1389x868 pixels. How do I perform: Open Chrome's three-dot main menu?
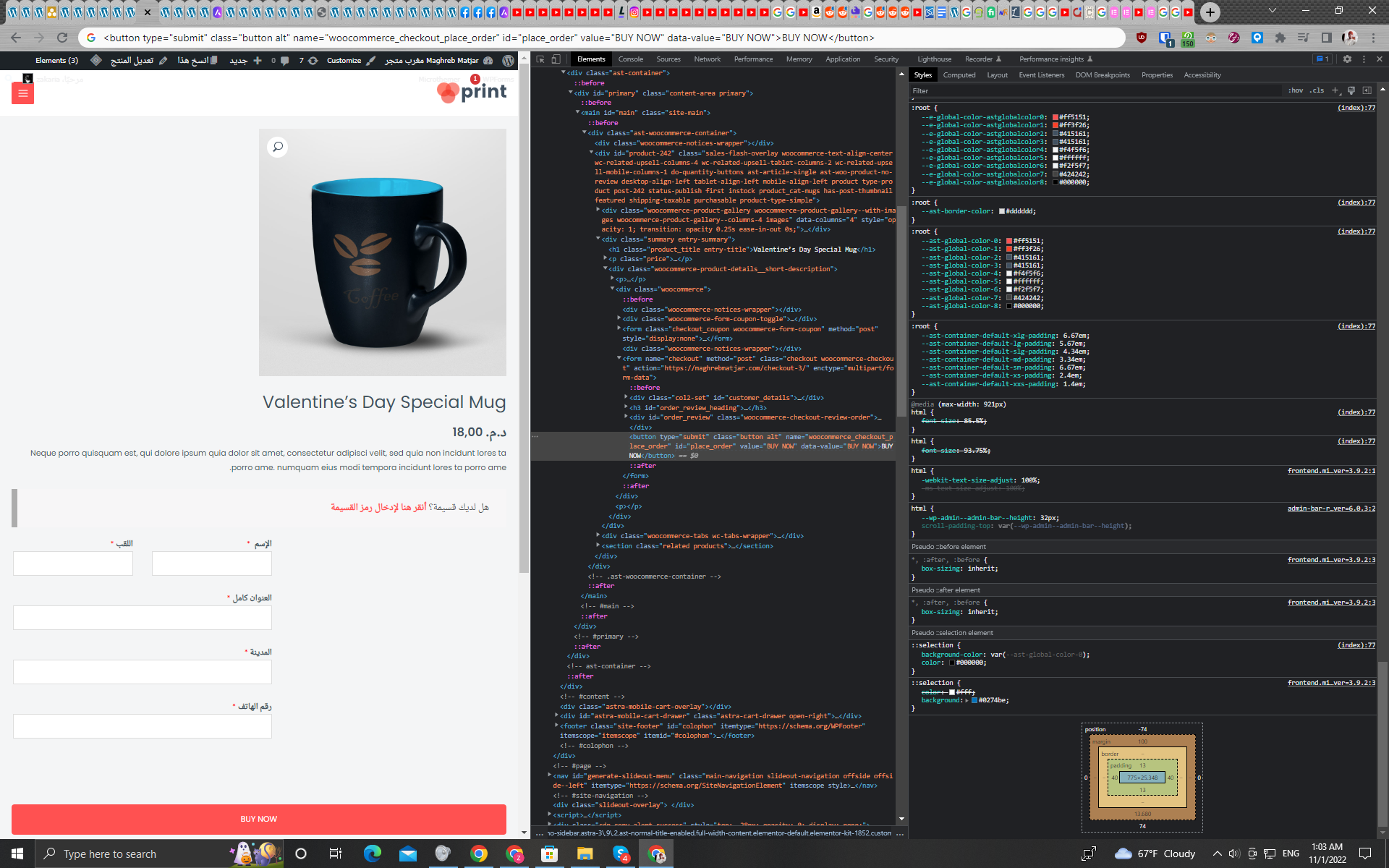[x=1373, y=38]
